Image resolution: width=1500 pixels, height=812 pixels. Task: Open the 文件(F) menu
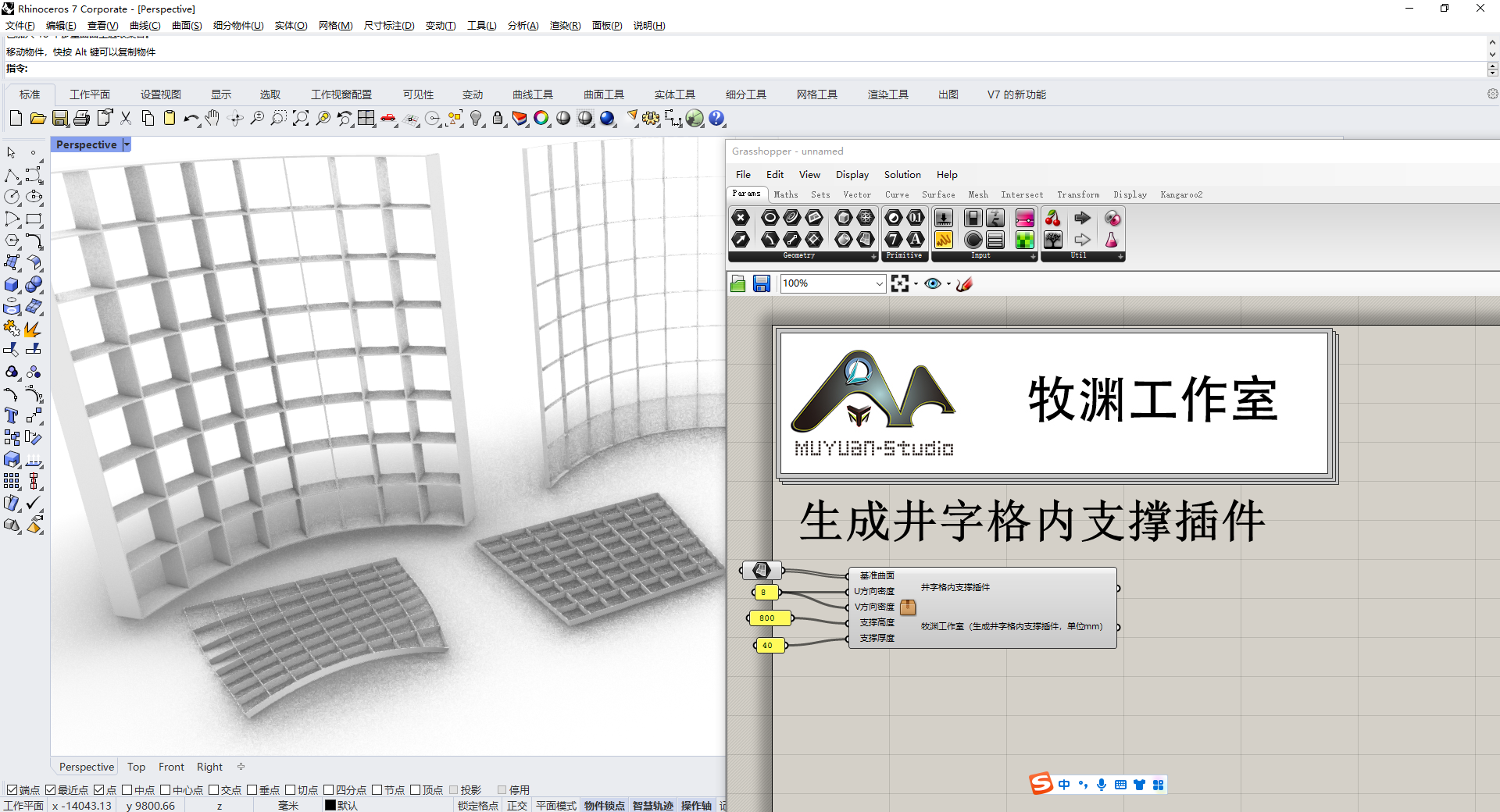[20, 26]
